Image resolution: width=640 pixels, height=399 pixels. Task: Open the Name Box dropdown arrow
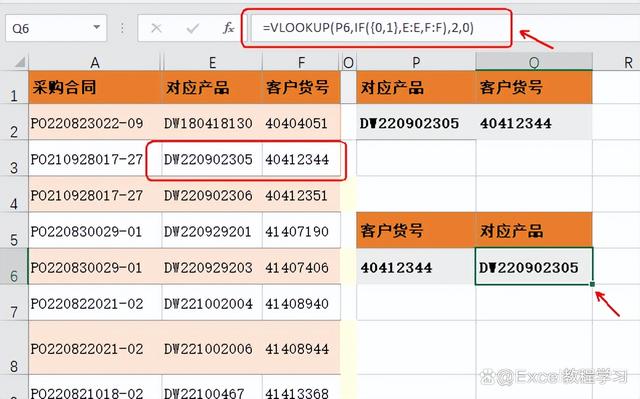pos(97,27)
